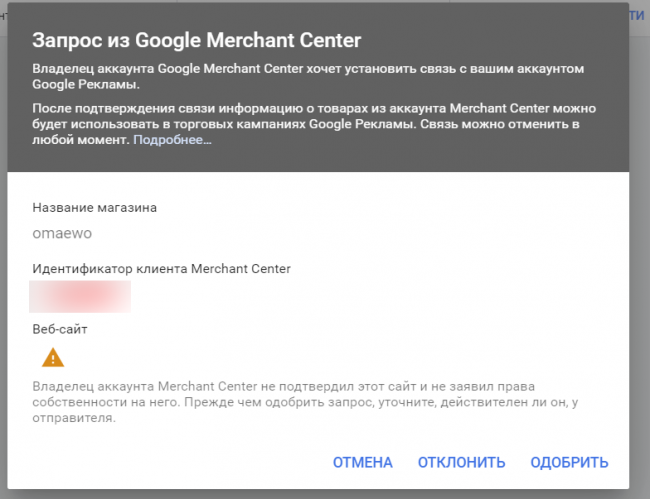650x499 pixels.
Task: Approve the request with ОДОБРИТЬ
Action: tap(569, 462)
